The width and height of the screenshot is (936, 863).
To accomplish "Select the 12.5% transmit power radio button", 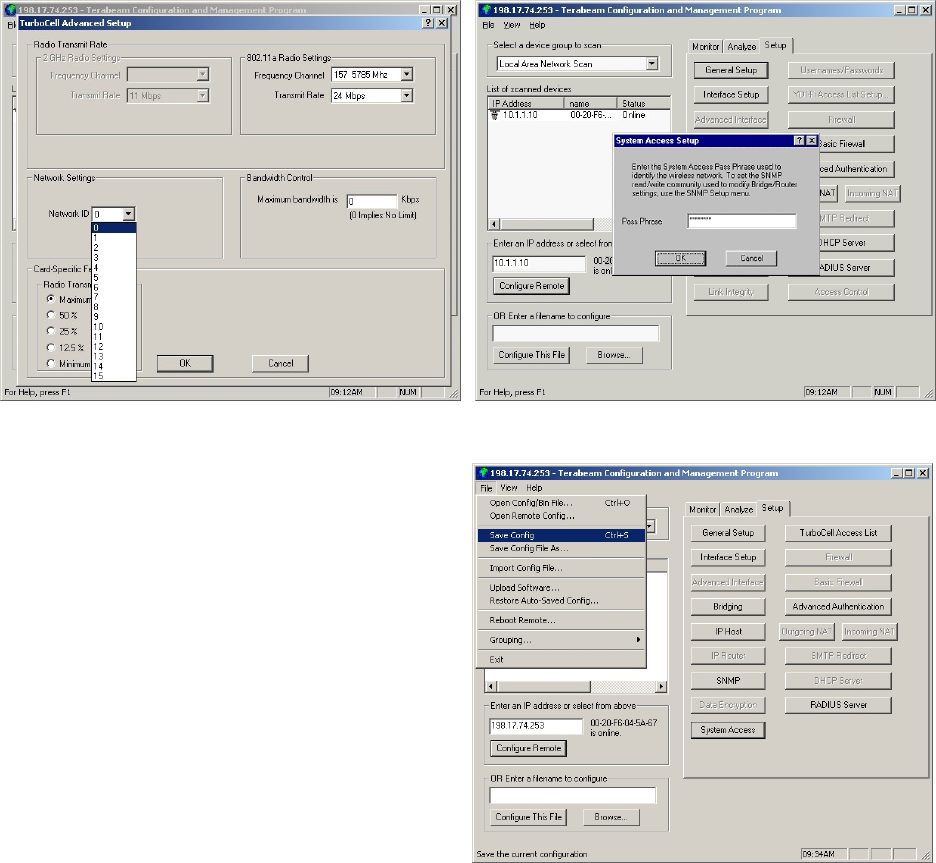I will click(51, 347).
